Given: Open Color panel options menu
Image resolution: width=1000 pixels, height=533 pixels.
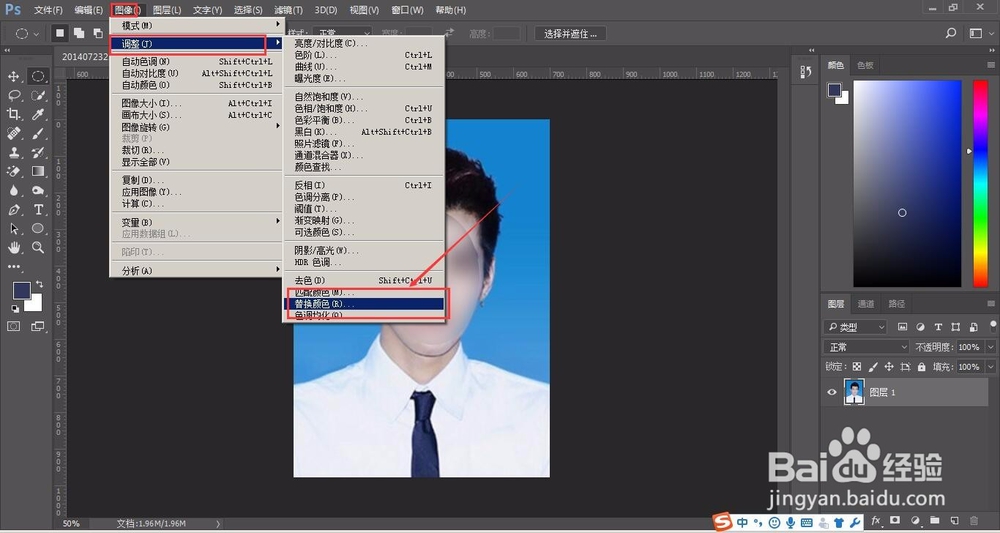Looking at the screenshot, I should coord(991,65).
